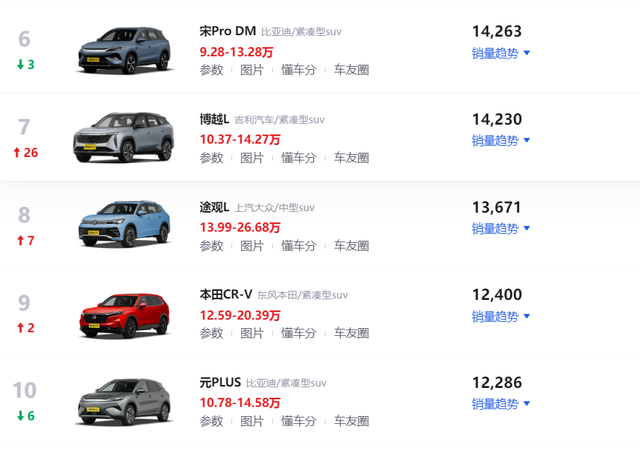
Task: Open 懂车分 for 途观L
Action: click(x=299, y=245)
